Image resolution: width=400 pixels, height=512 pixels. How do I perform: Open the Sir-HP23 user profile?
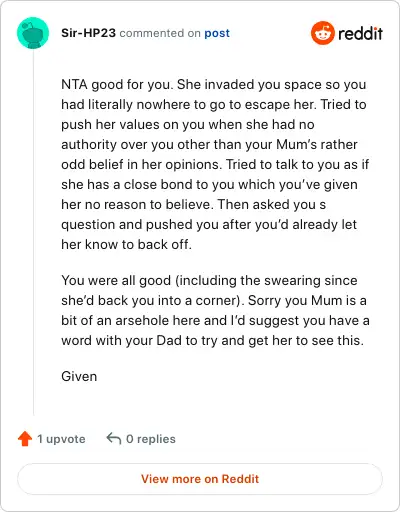[x=88, y=33]
